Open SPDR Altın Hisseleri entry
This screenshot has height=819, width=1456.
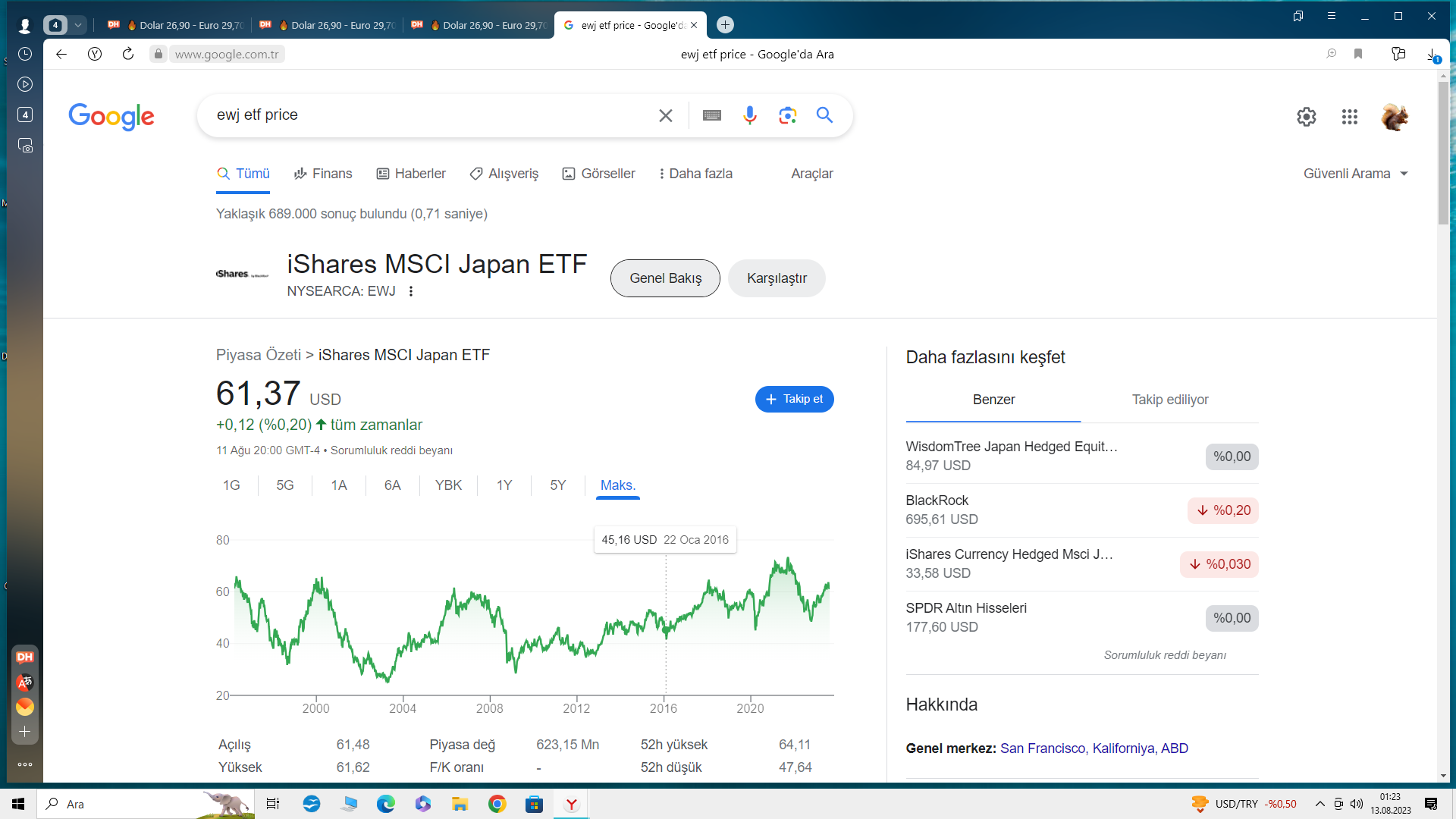point(1081,618)
